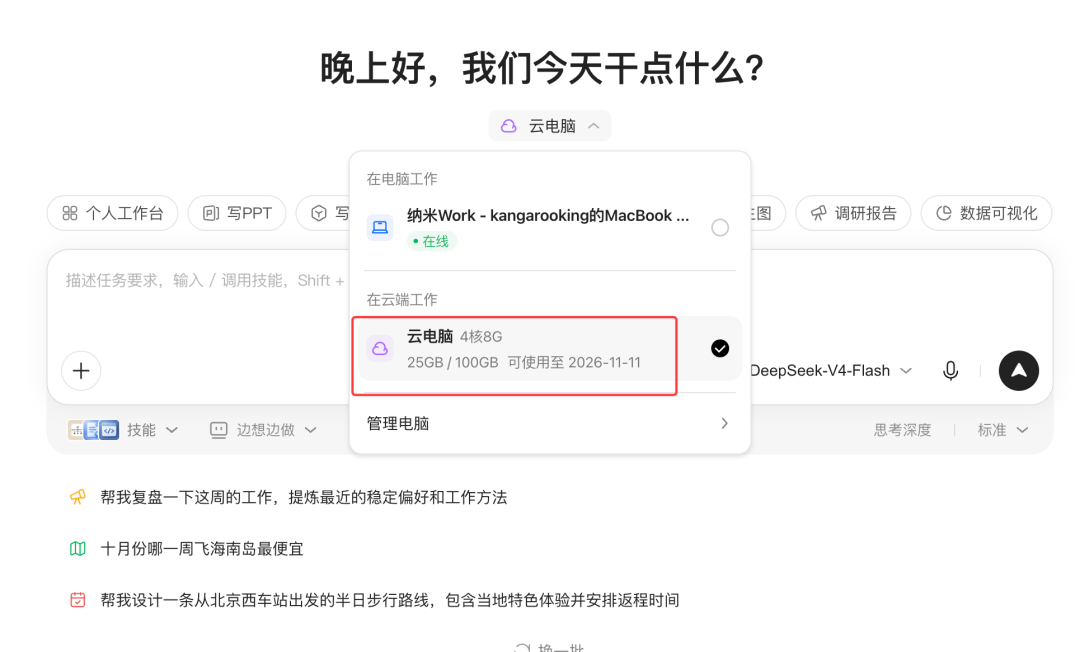This screenshot has width=1080, height=652.
Task: Click the 在云端工作 section header
Action: pyautogui.click(x=402, y=299)
